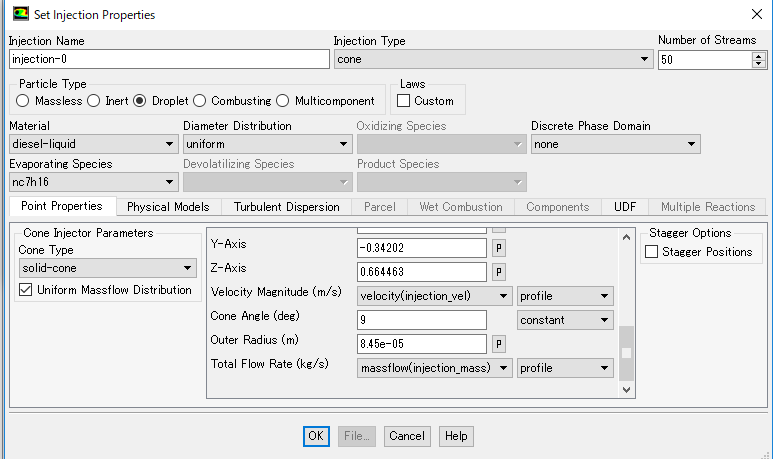Open Total Flow Rate profile type dropdown
The height and width of the screenshot is (459, 773).
point(565,368)
